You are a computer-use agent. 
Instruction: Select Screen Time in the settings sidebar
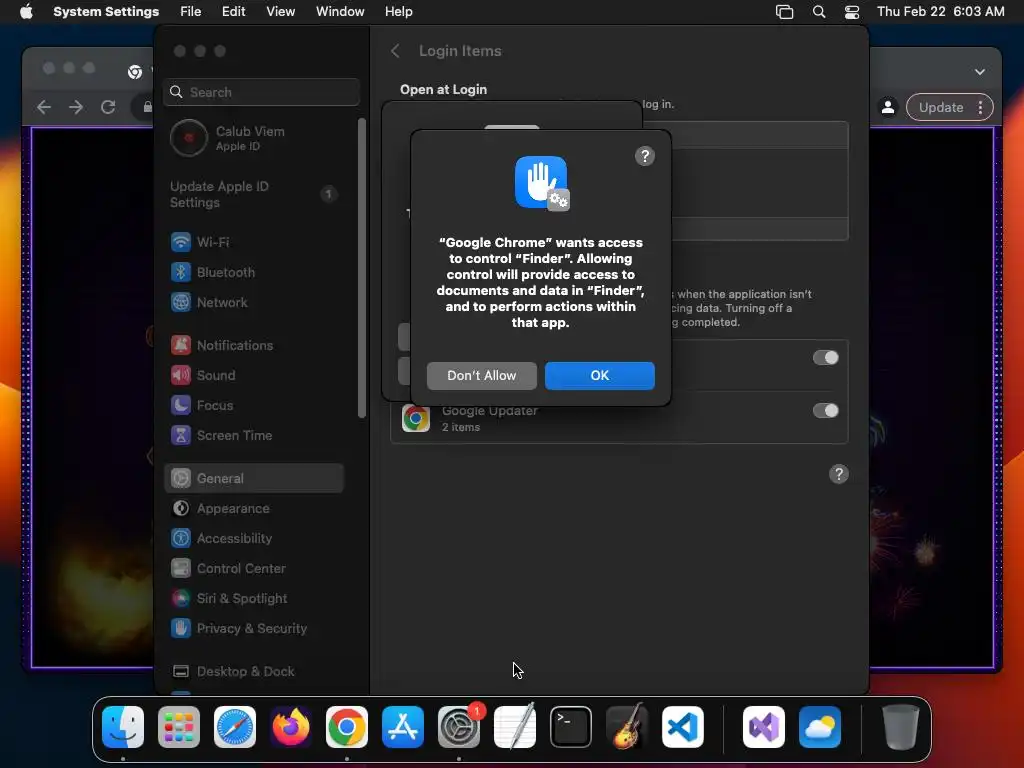coord(253,436)
